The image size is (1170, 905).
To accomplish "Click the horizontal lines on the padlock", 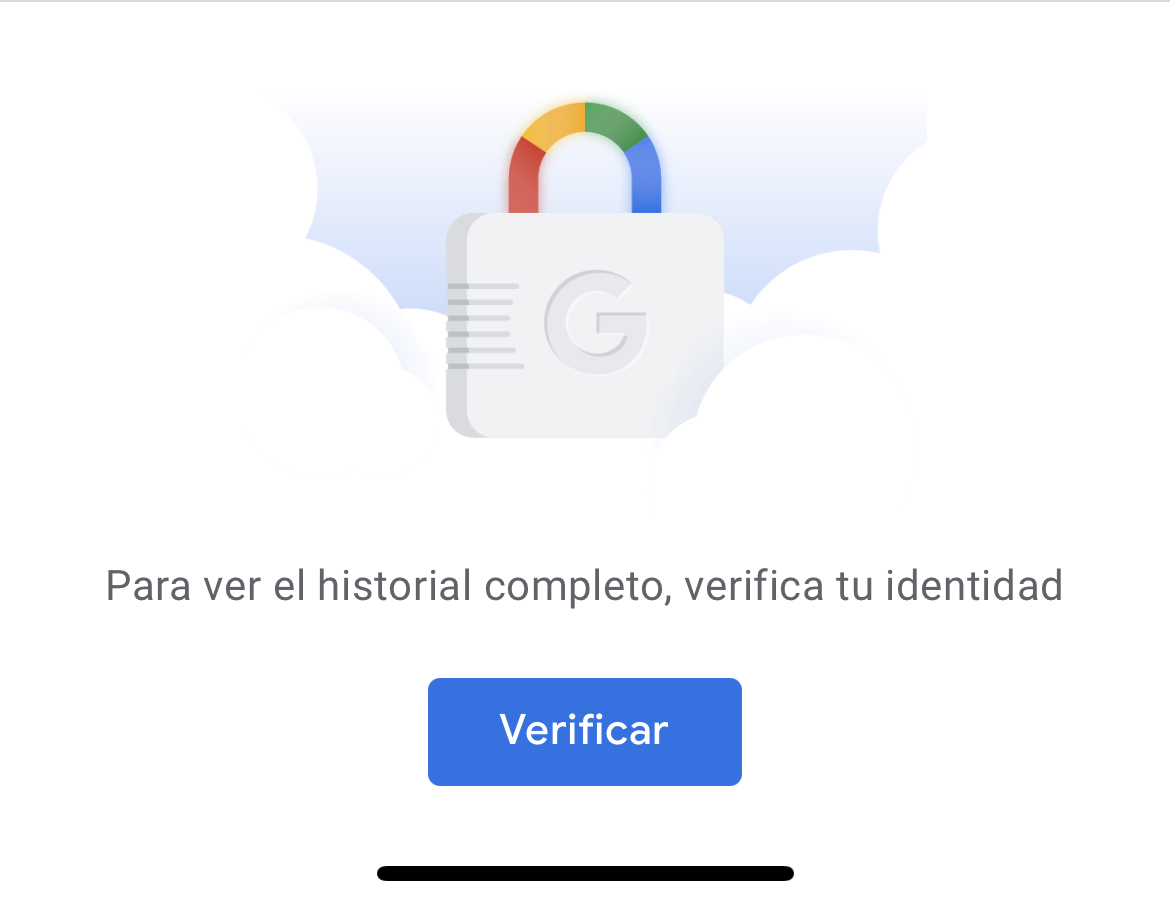I will 484,326.
